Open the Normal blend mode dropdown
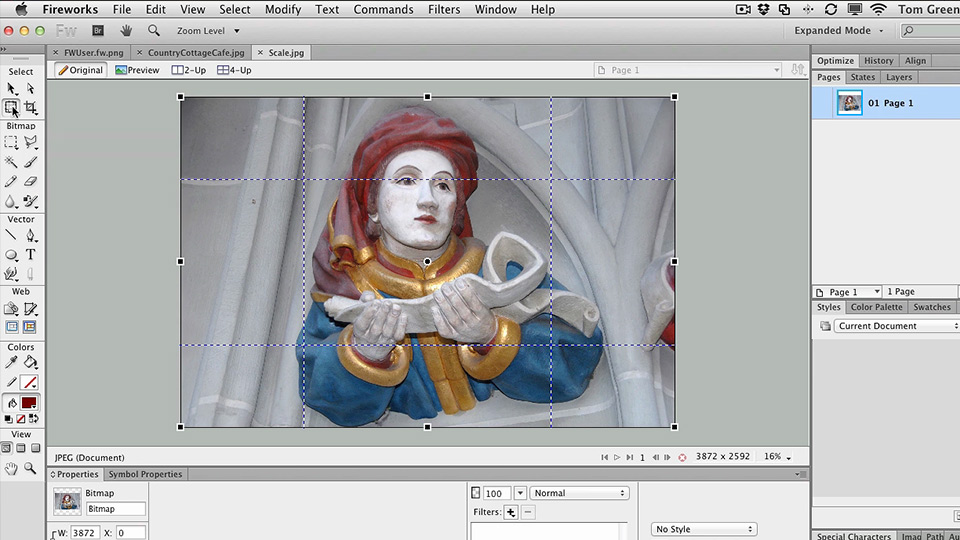 pyautogui.click(x=579, y=493)
